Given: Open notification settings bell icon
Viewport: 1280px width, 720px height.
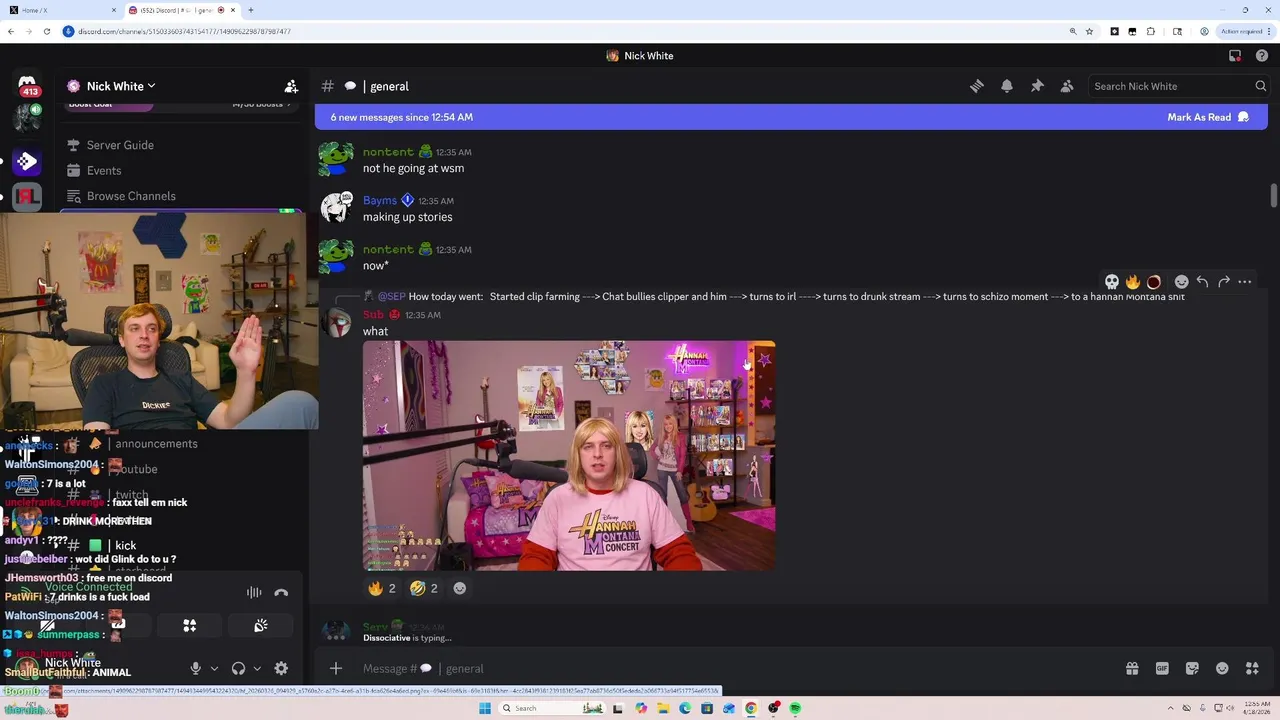Looking at the screenshot, I should click(1007, 86).
